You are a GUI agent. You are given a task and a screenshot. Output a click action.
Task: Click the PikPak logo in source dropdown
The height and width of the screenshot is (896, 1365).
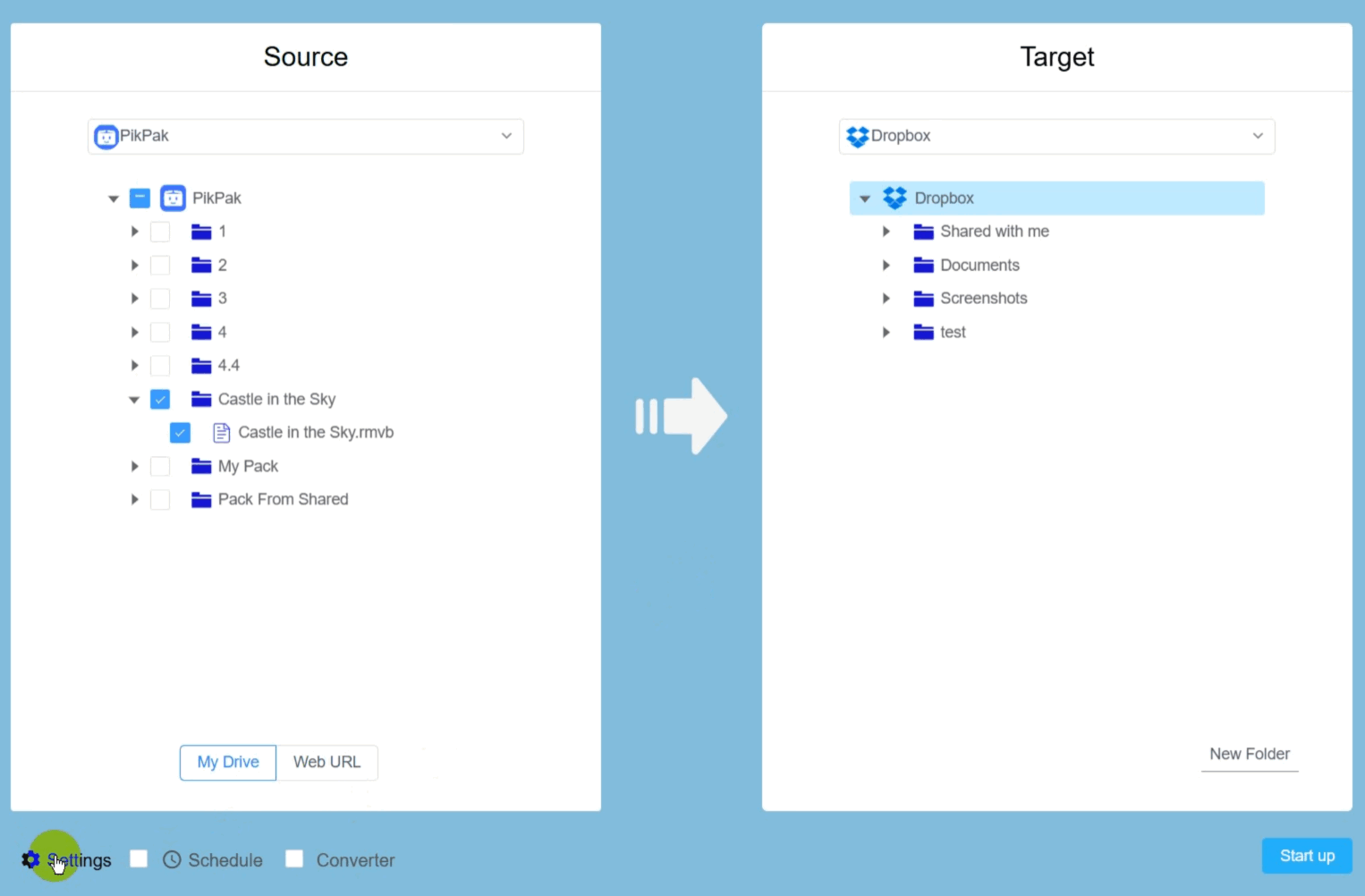(106, 137)
